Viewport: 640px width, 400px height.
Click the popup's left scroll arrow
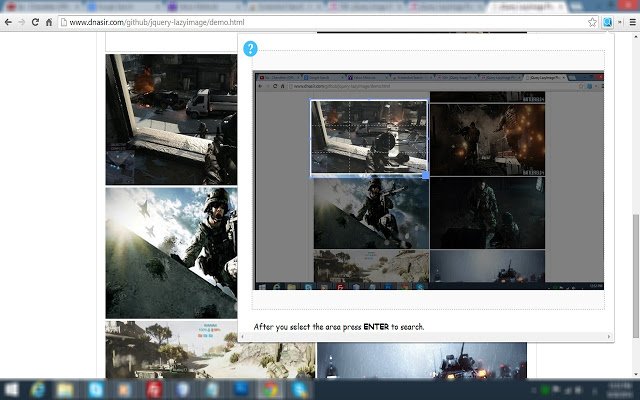242,337
